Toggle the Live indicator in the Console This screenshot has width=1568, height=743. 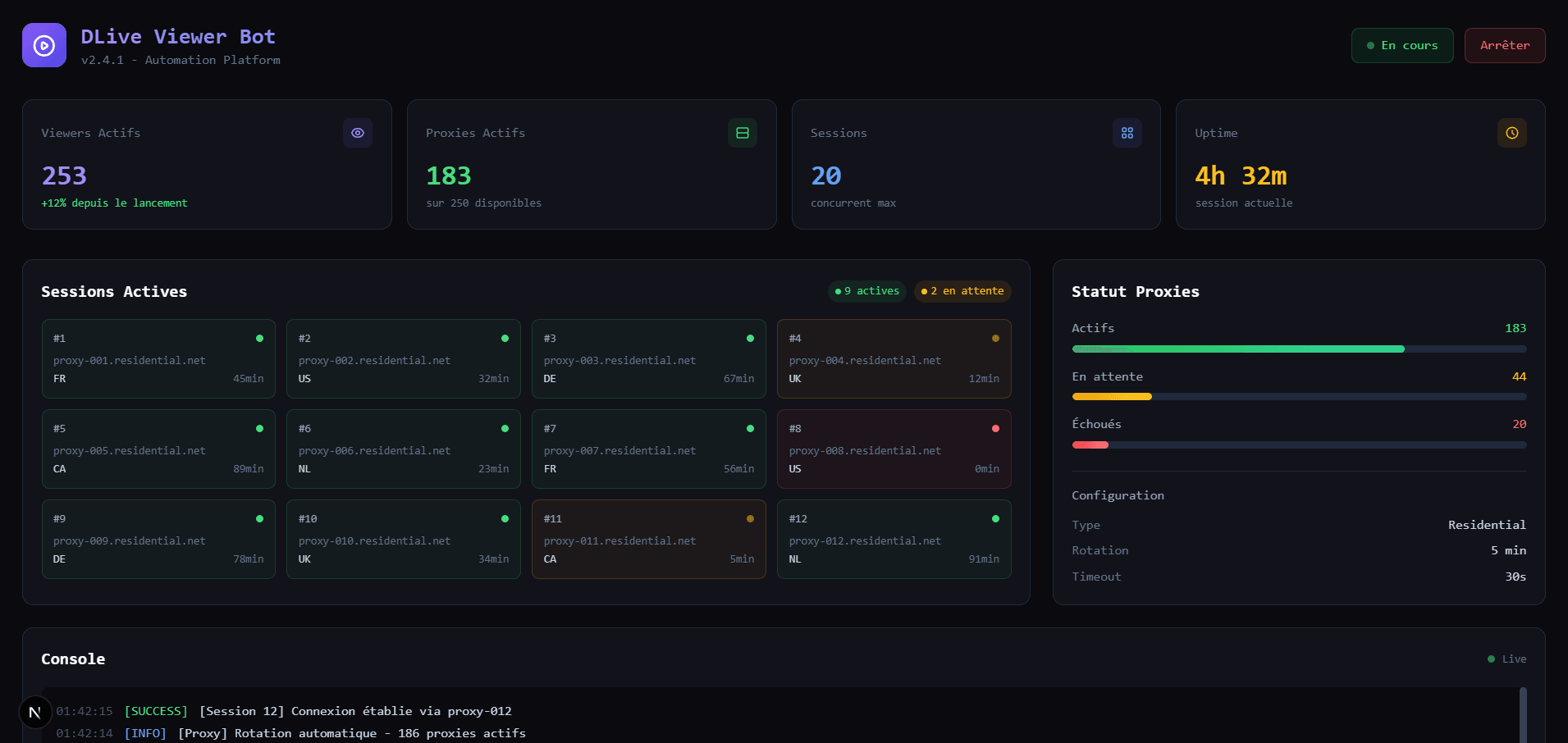click(x=1506, y=659)
